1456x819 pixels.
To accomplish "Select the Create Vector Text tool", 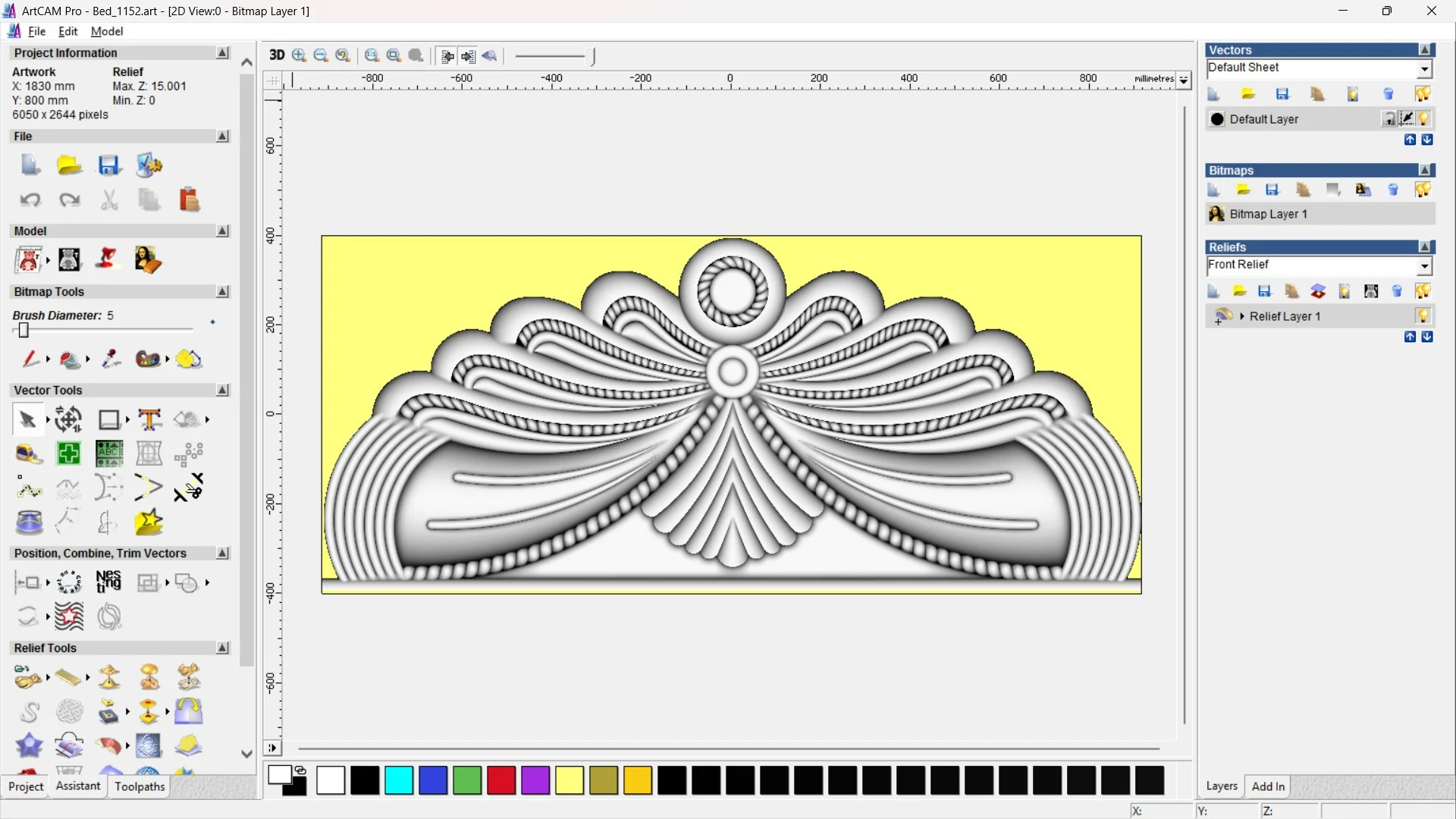I will point(149,419).
